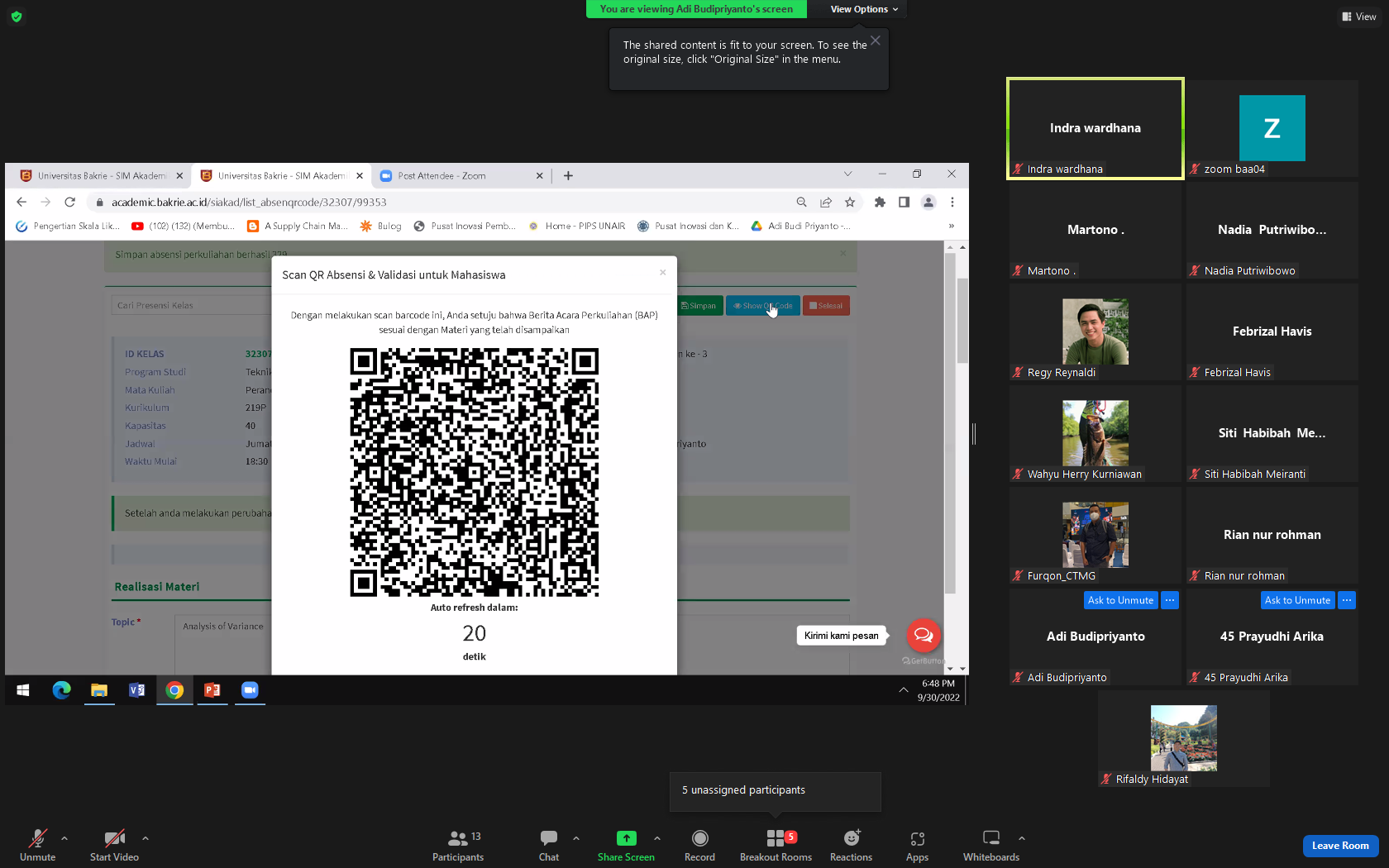
Task: Click the 5 unassigned participants notice
Action: coord(775,790)
